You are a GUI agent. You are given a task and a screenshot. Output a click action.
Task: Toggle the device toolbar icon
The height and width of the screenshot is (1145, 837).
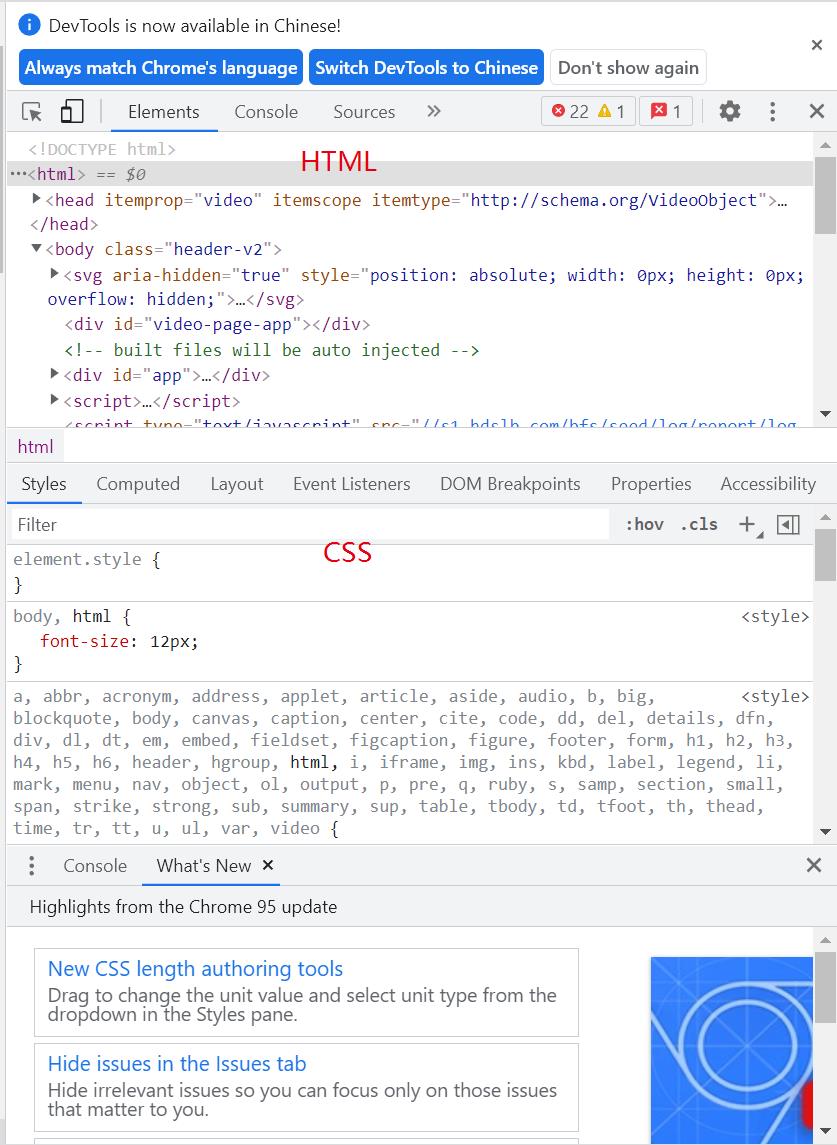coord(71,112)
